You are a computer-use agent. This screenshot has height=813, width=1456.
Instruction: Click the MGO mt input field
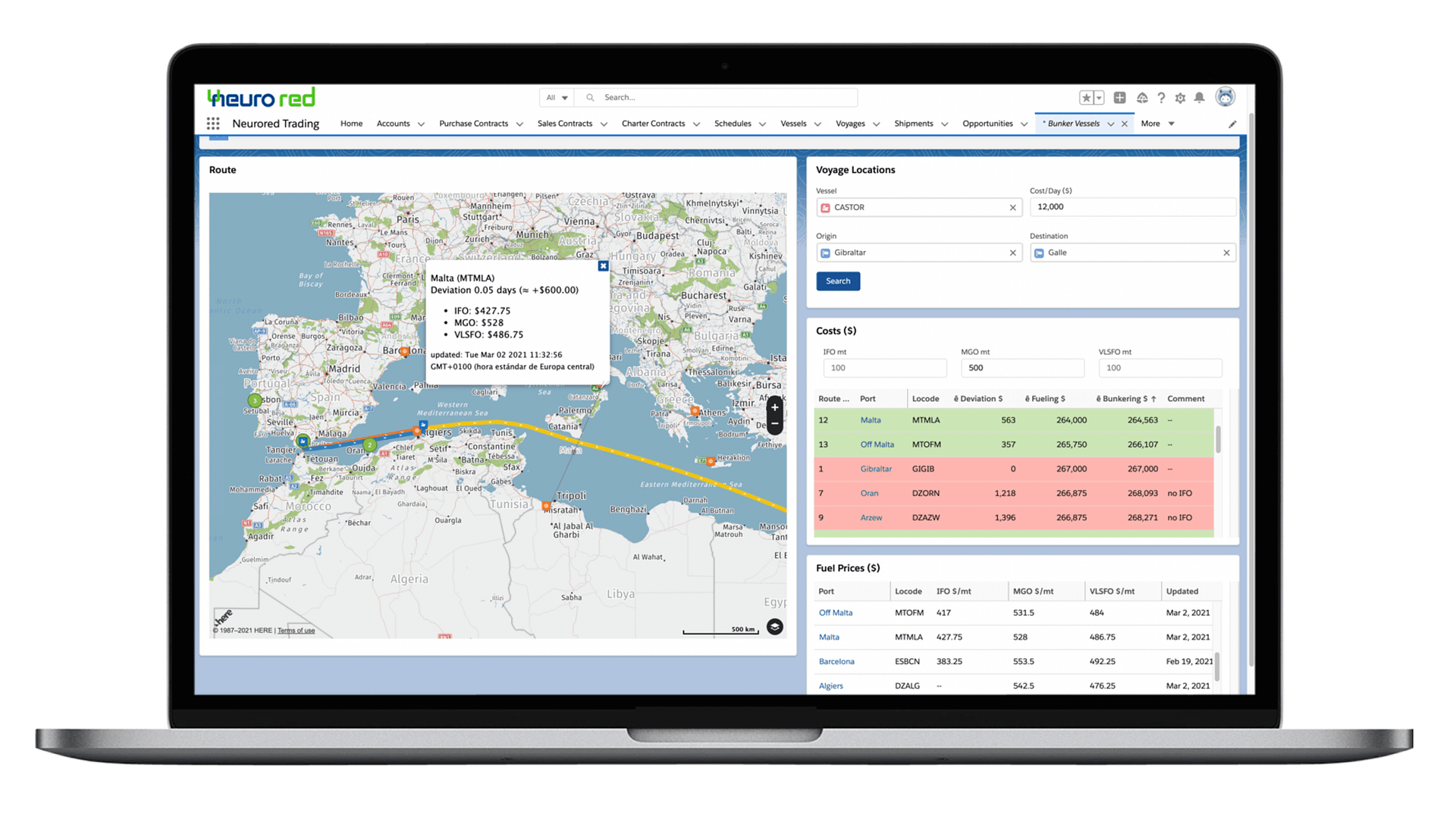(x=1022, y=368)
